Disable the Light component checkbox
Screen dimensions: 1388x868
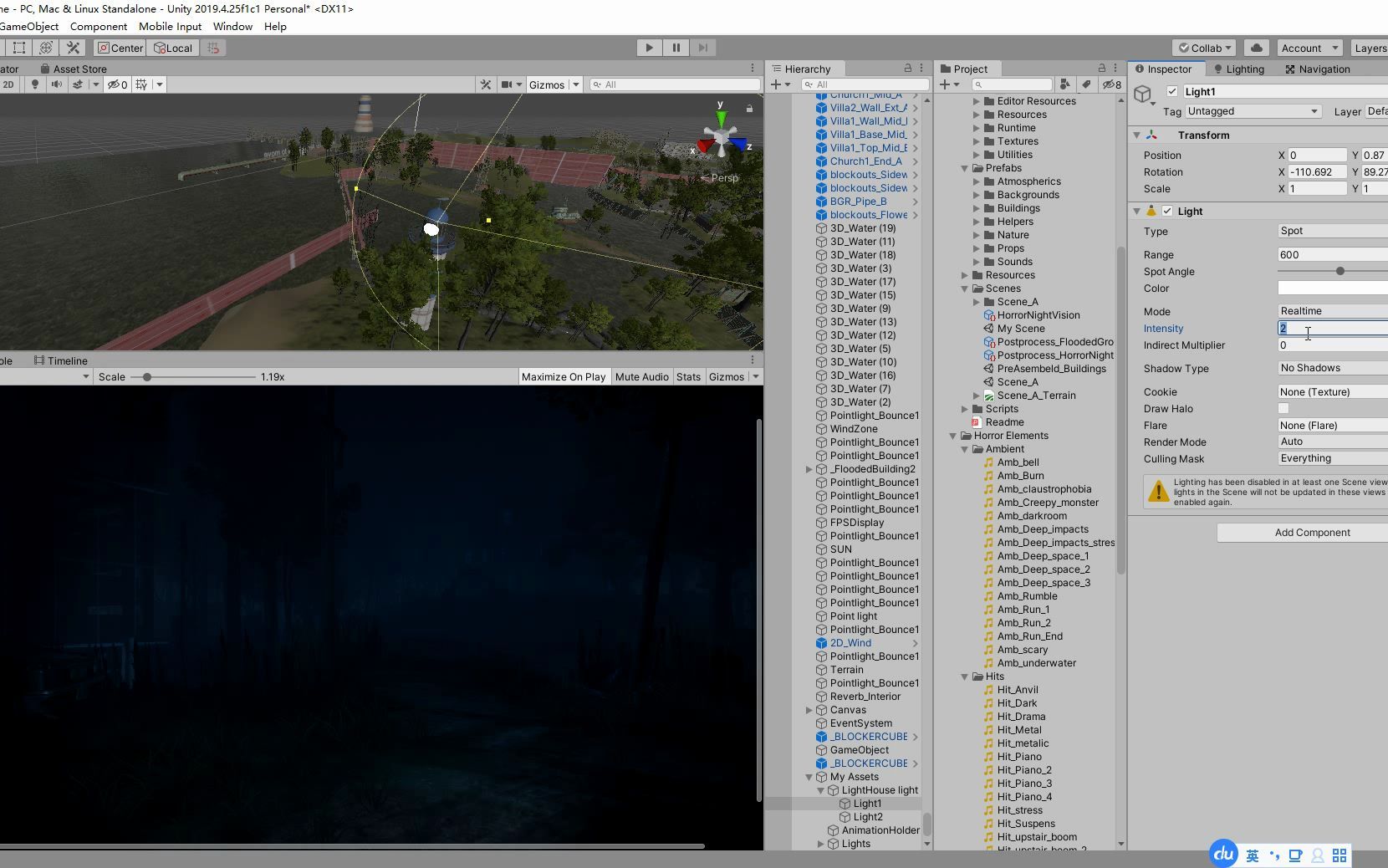[1168, 211]
